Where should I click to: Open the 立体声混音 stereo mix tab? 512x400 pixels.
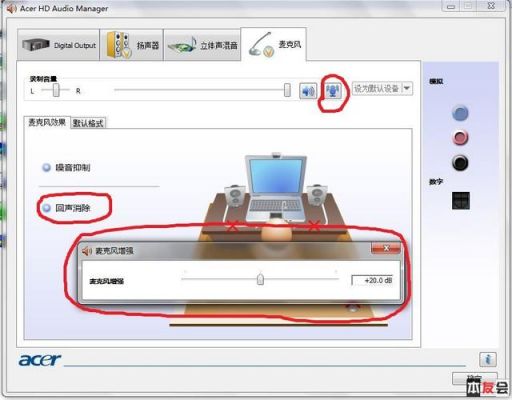tap(202, 45)
